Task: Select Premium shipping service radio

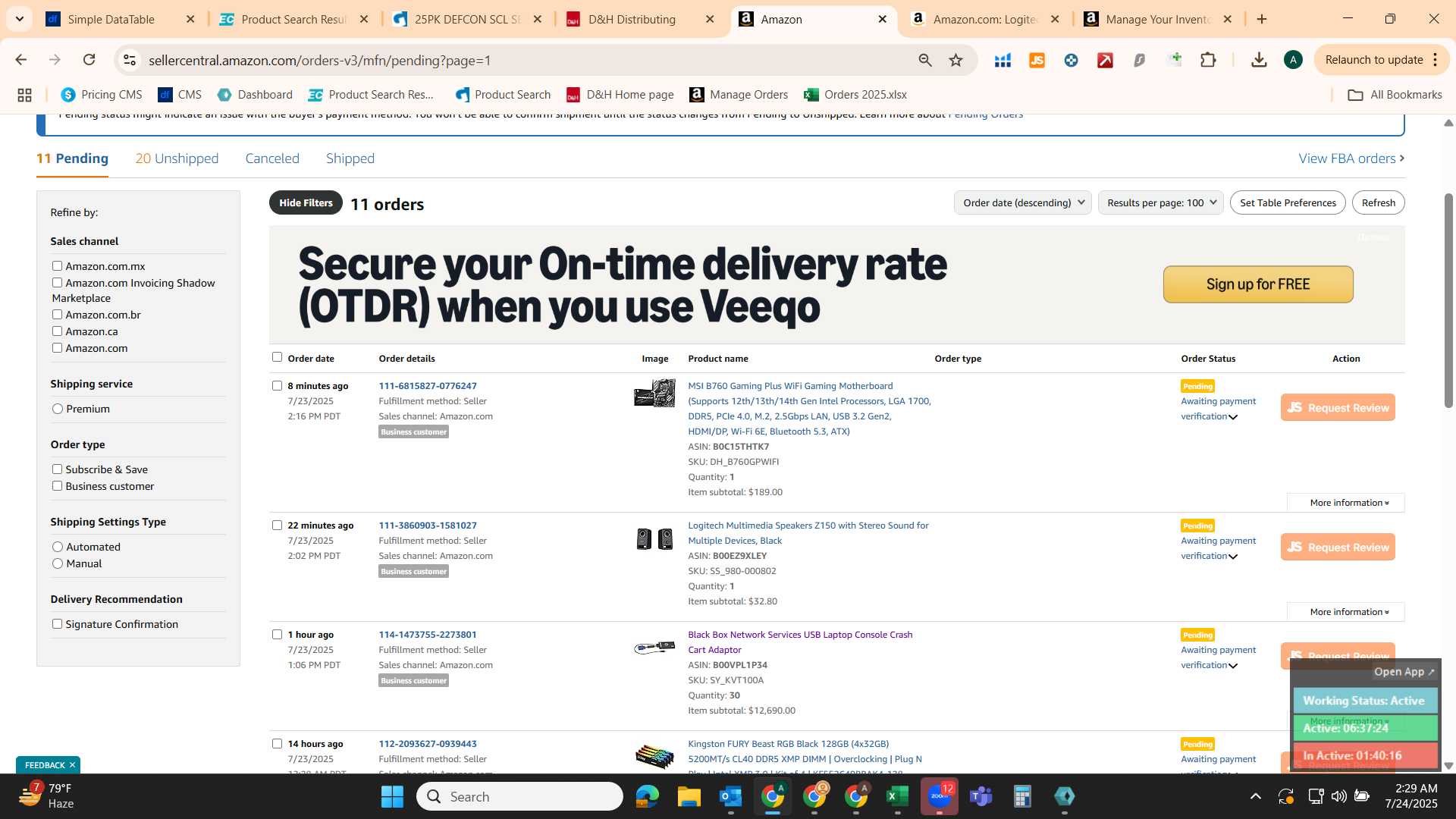Action: 58,409
